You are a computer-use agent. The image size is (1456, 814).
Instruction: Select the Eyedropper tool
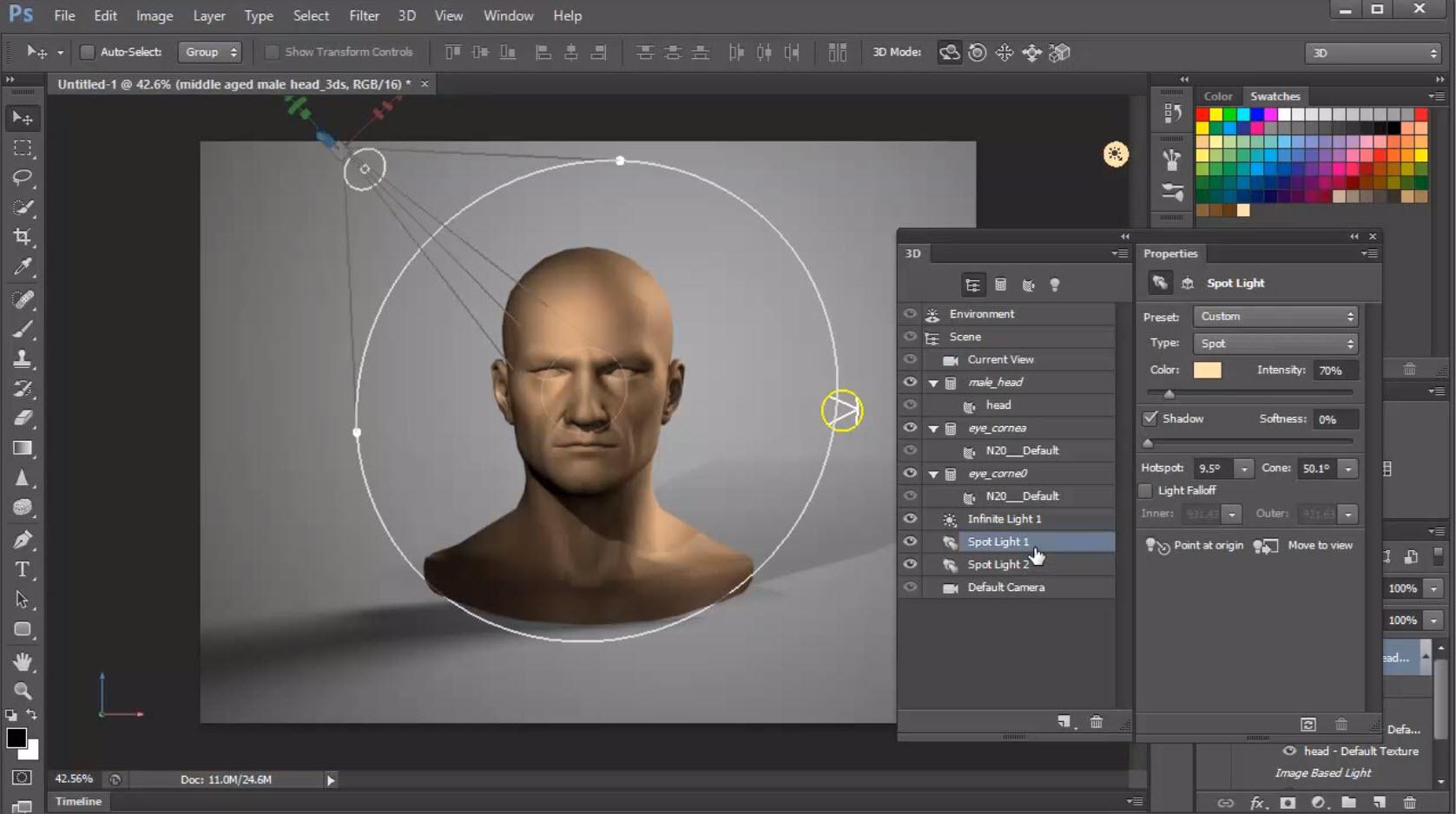pyautogui.click(x=23, y=267)
